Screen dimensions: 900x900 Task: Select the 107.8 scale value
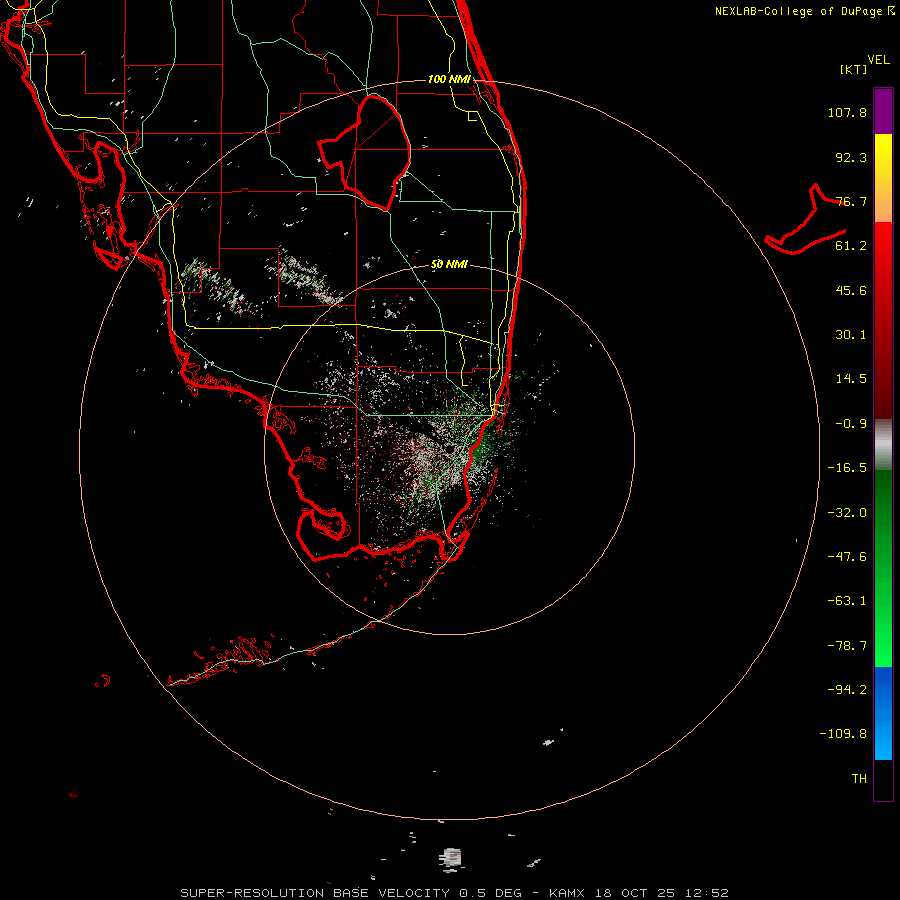[x=847, y=112]
